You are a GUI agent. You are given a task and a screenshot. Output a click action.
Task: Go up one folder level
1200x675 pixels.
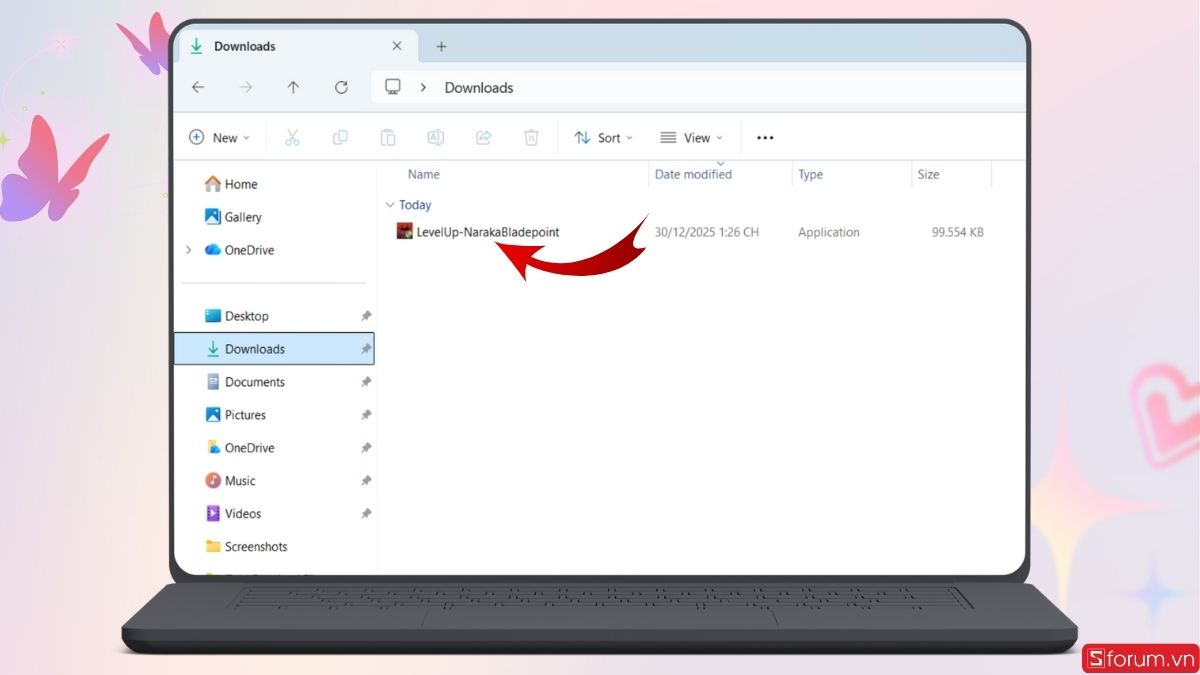coord(293,88)
